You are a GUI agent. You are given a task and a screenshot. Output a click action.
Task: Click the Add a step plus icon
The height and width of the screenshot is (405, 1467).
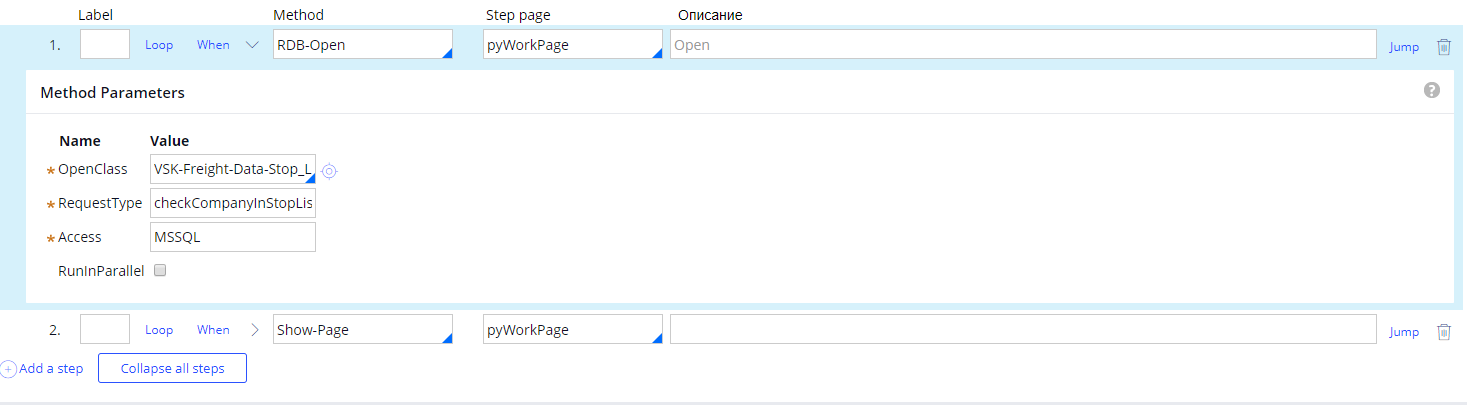coord(8,369)
